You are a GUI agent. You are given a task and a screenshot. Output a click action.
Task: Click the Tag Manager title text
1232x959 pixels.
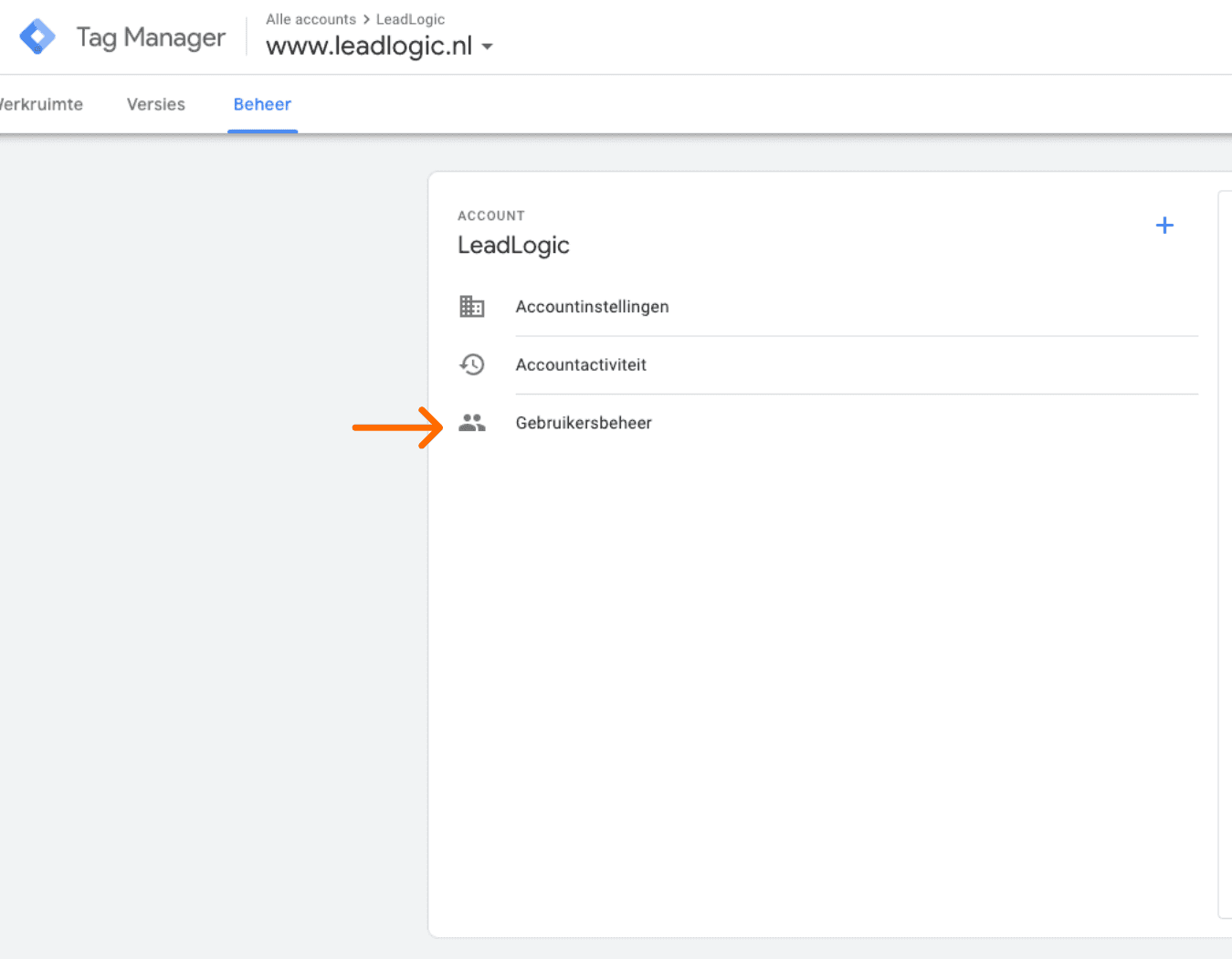pos(151,37)
